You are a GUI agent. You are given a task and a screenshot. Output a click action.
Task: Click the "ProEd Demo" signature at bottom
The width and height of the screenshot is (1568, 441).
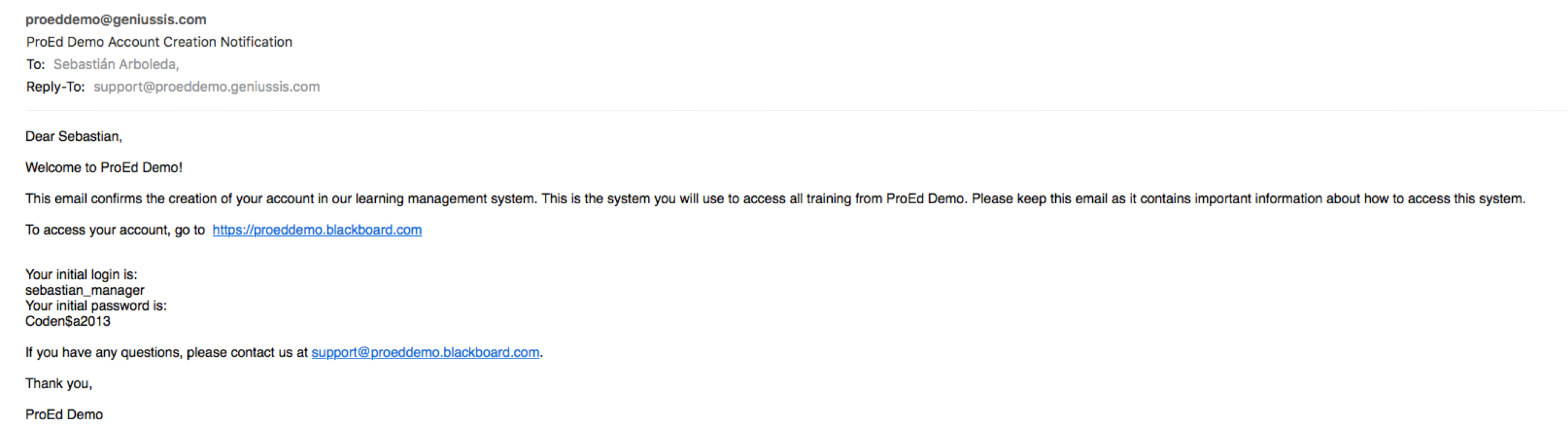click(x=64, y=415)
